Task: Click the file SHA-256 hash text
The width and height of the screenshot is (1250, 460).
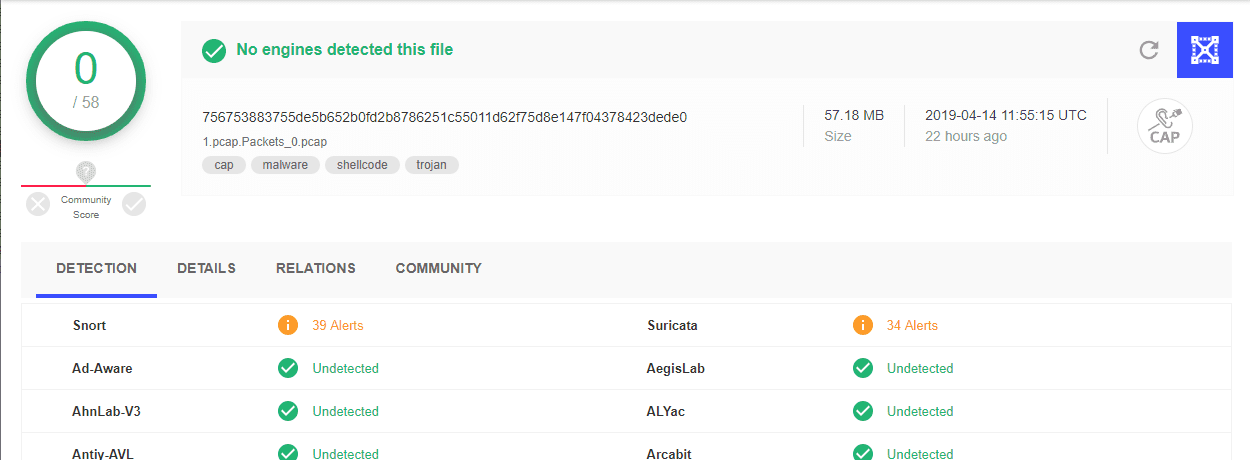Action: point(444,117)
